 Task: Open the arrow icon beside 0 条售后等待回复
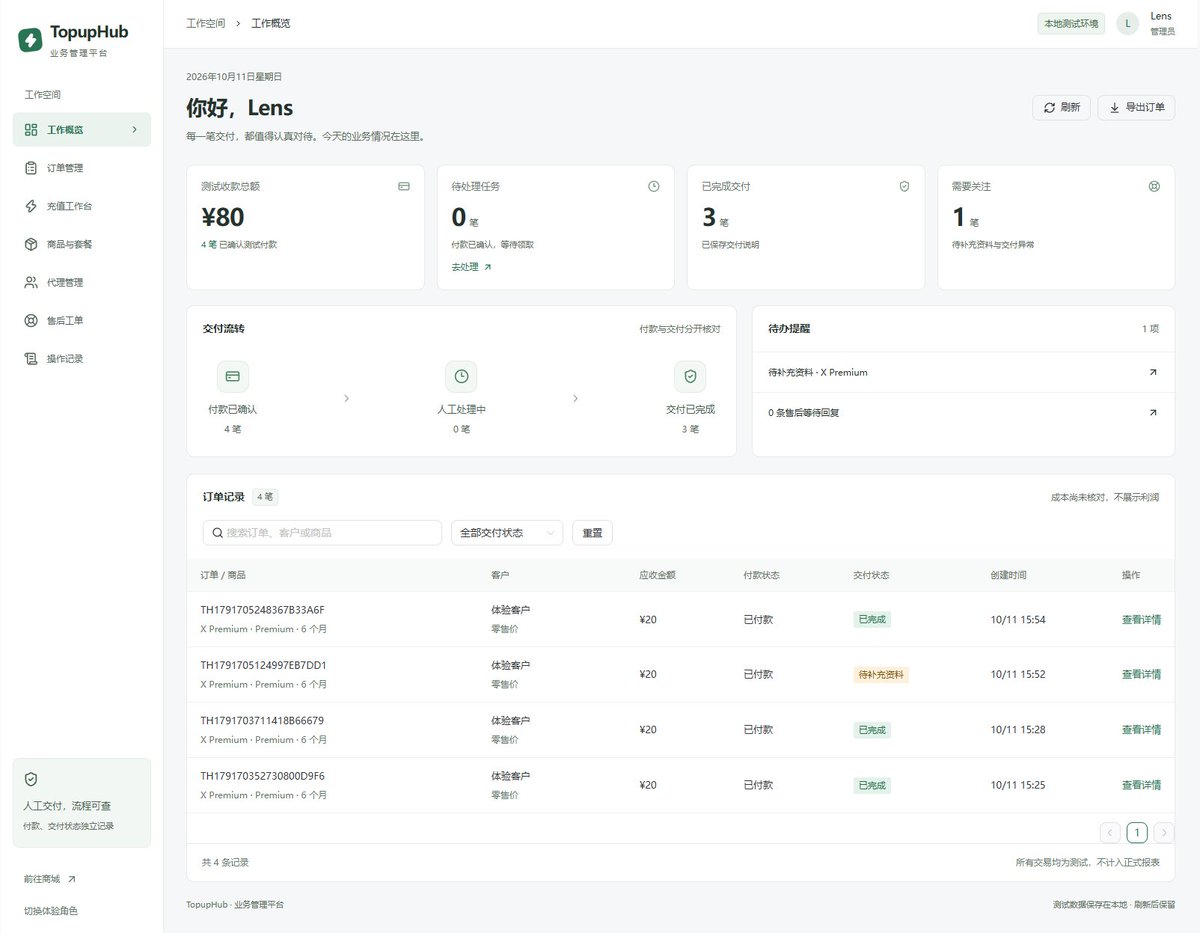click(1152, 412)
